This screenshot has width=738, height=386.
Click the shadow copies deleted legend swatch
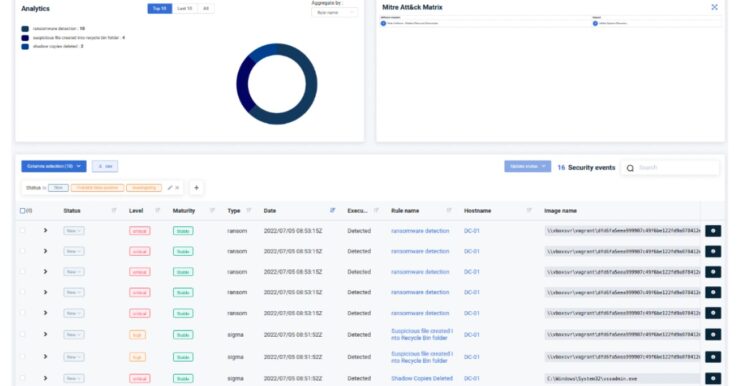pos(25,47)
